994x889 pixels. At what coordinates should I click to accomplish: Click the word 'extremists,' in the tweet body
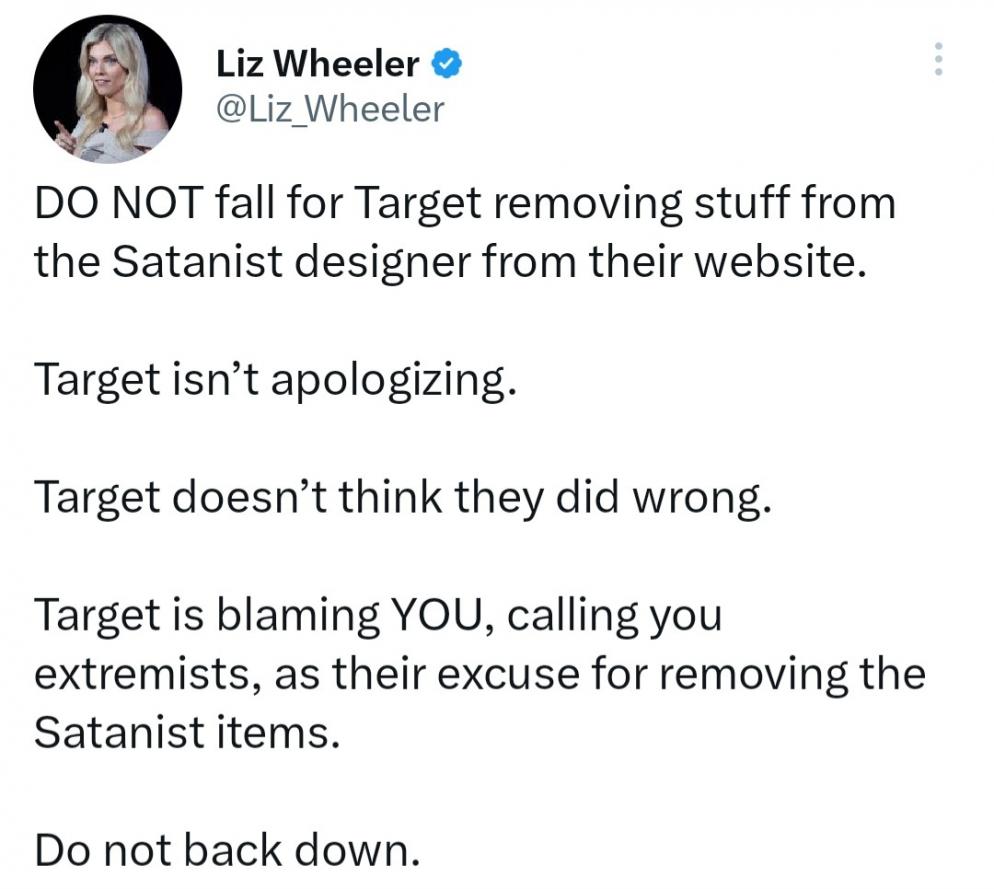pos(148,673)
